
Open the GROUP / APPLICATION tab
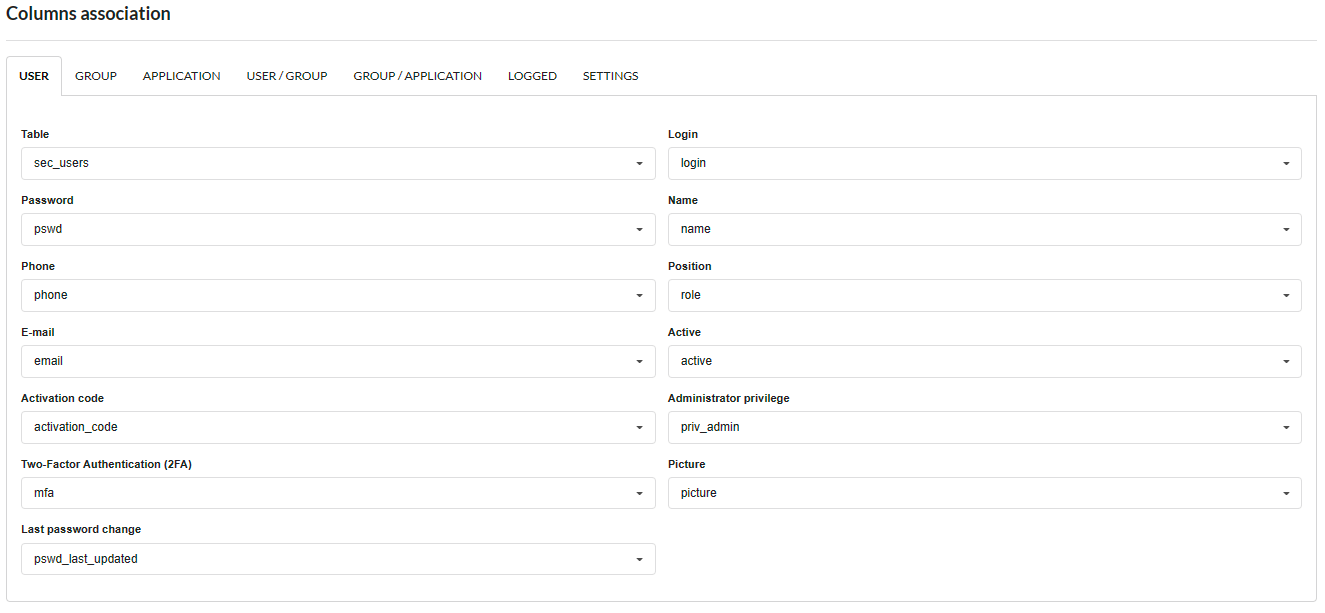(x=417, y=75)
